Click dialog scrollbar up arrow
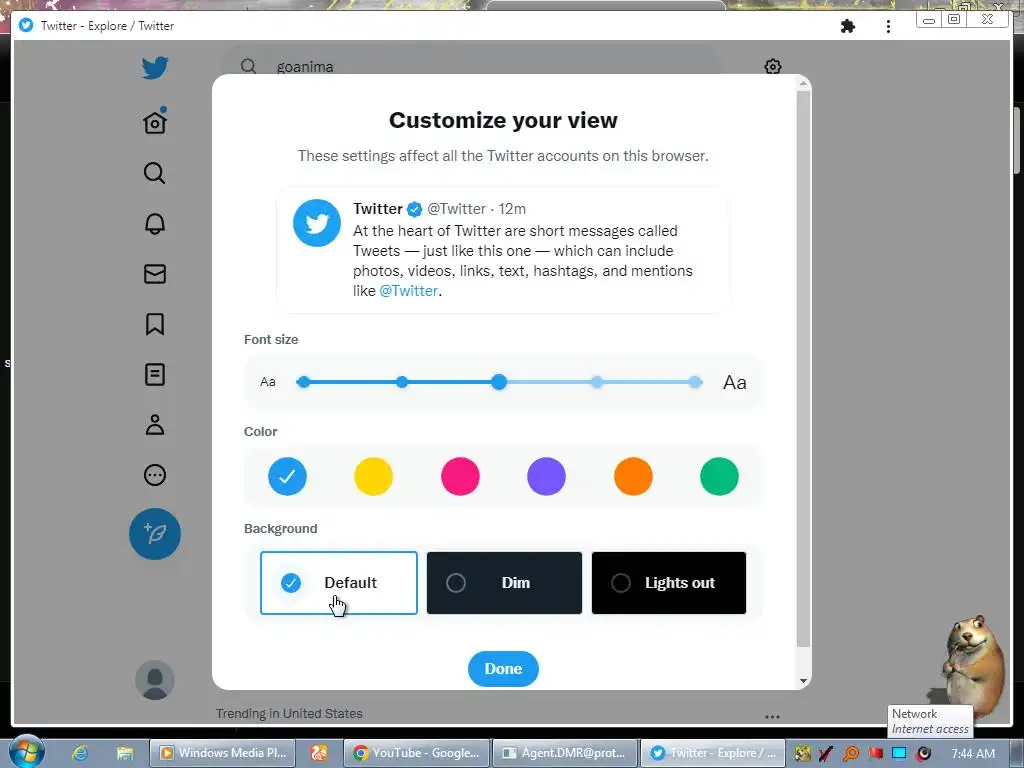The width and height of the screenshot is (1024, 768). [803, 84]
